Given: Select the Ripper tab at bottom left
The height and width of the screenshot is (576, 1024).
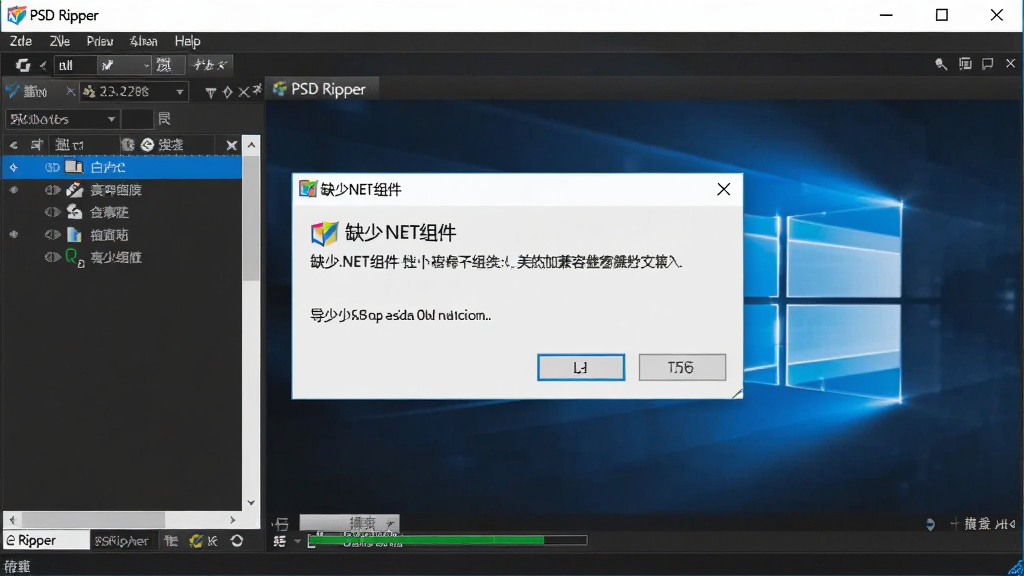Looking at the screenshot, I should tap(46, 540).
